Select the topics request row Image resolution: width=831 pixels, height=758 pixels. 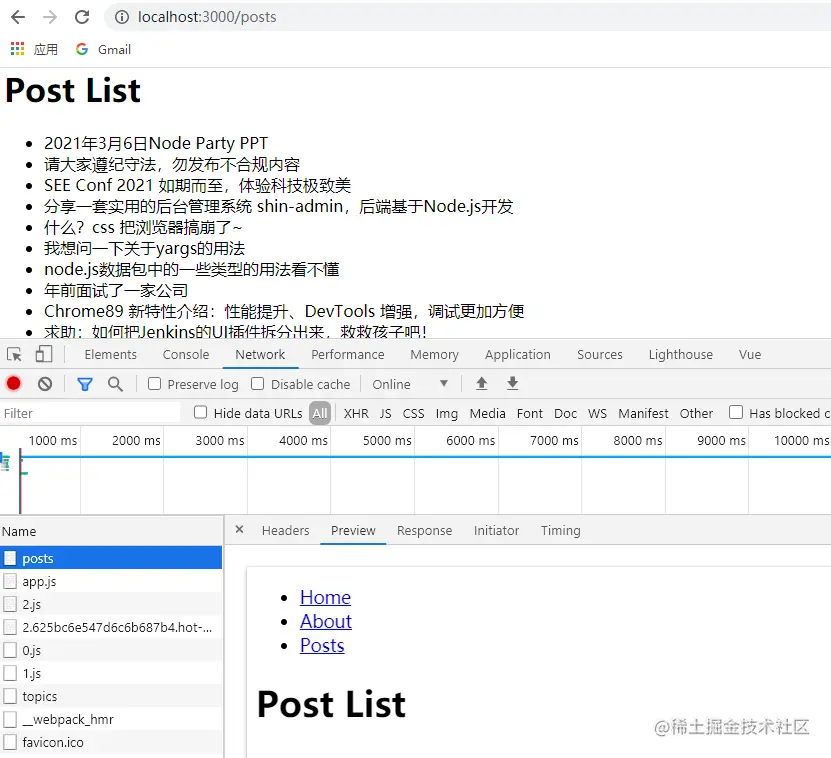tap(111, 696)
